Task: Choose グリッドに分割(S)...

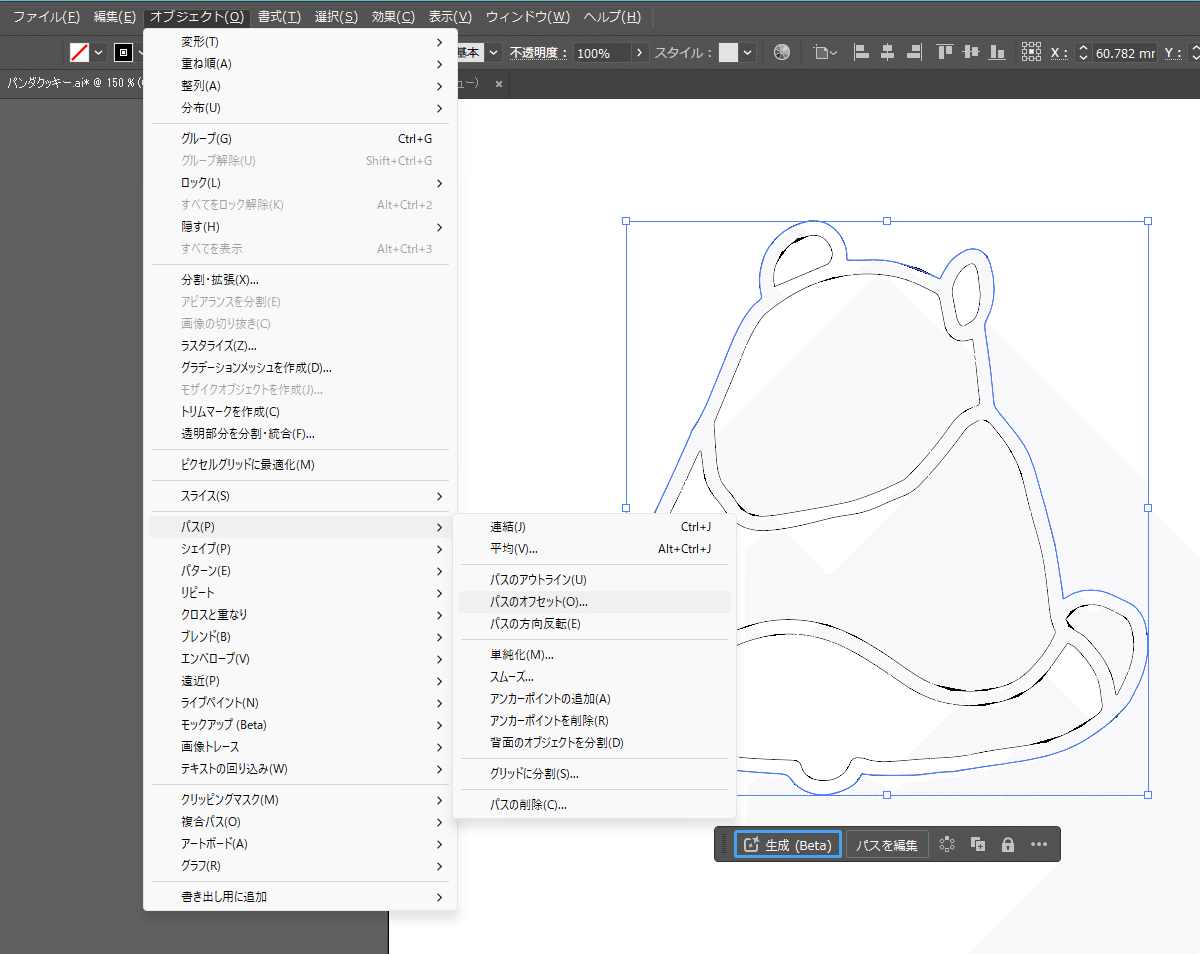Action: pyautogui.click(x=594, y=774)
